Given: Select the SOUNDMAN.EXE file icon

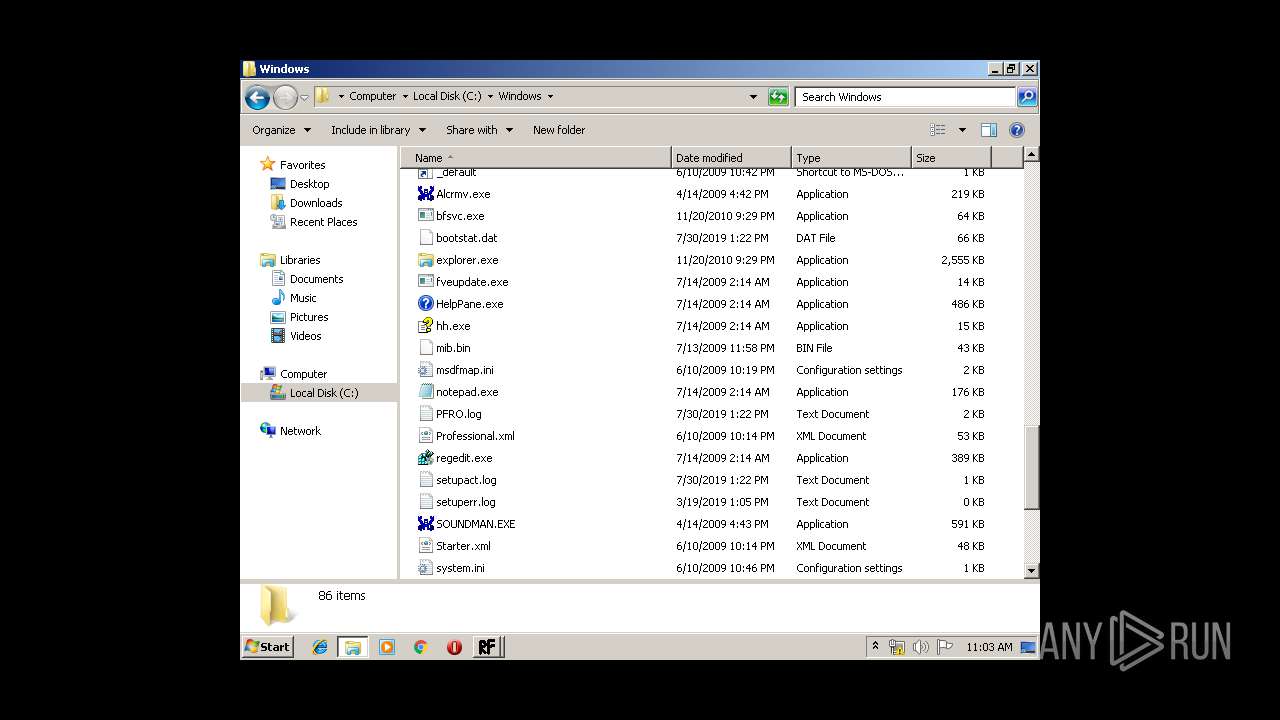Looking at the screenshot, I should 426,524.
